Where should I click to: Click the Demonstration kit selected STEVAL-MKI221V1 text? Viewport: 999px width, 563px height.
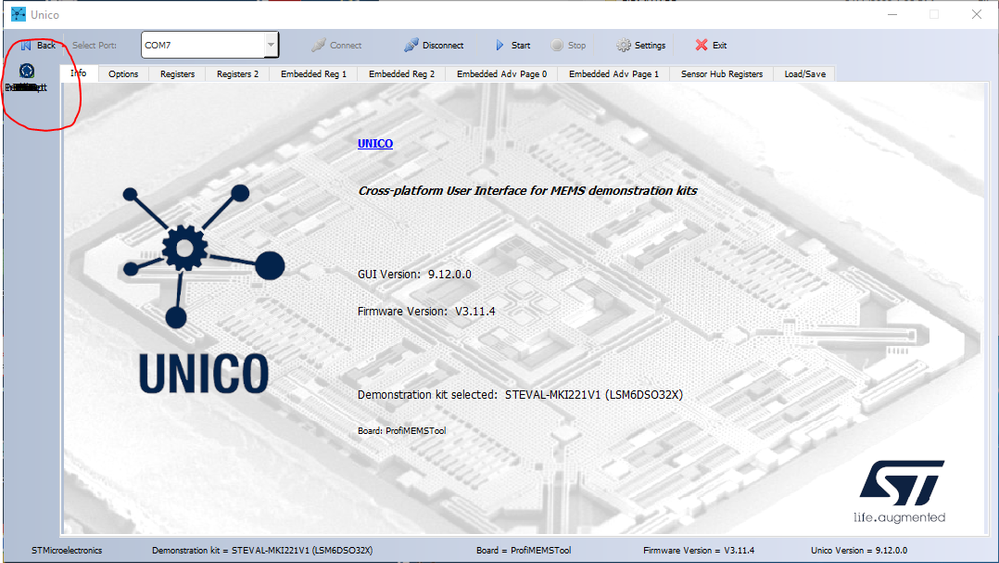520,395
